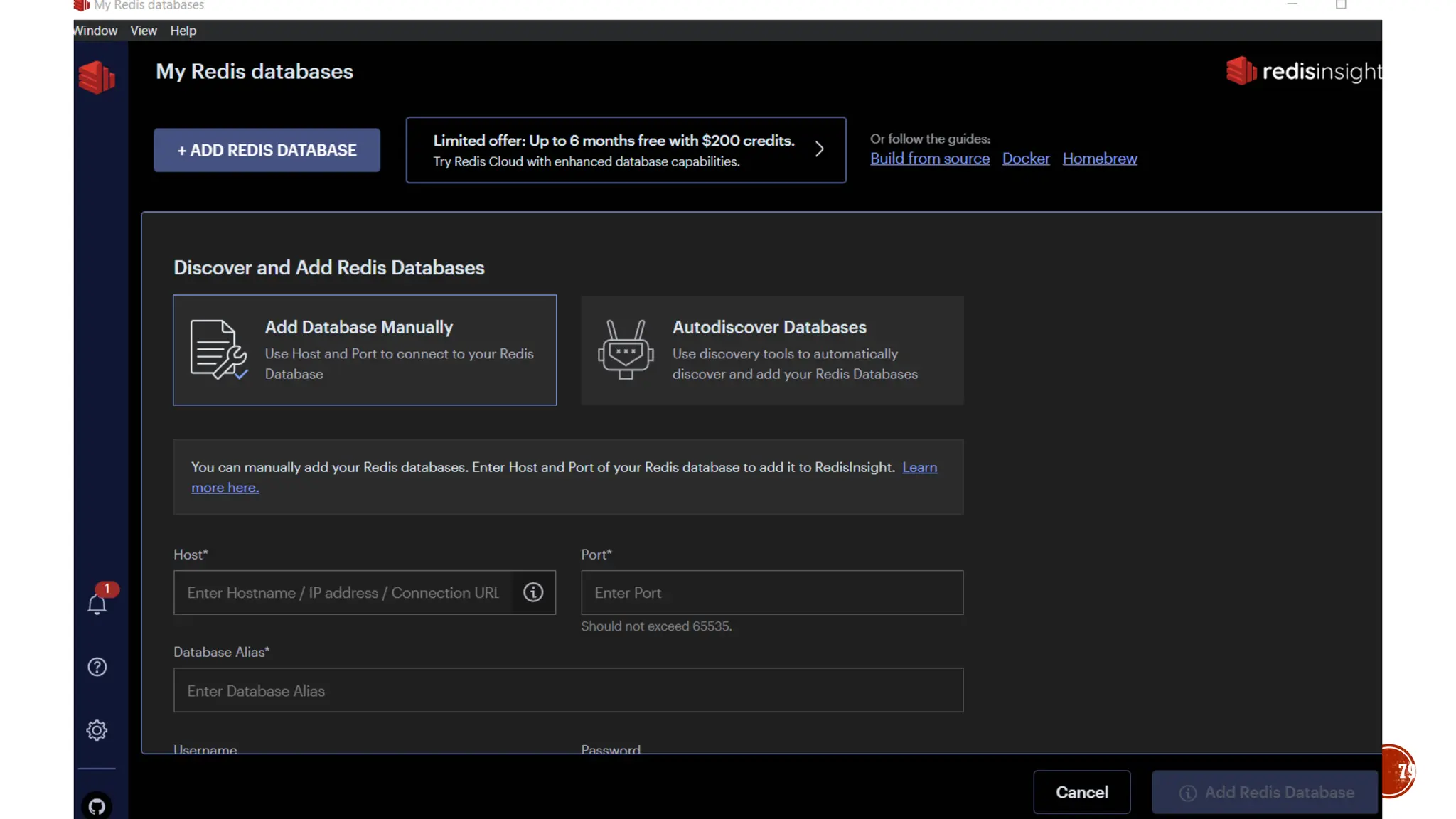Click the Autodiscover robot icon

625,350
